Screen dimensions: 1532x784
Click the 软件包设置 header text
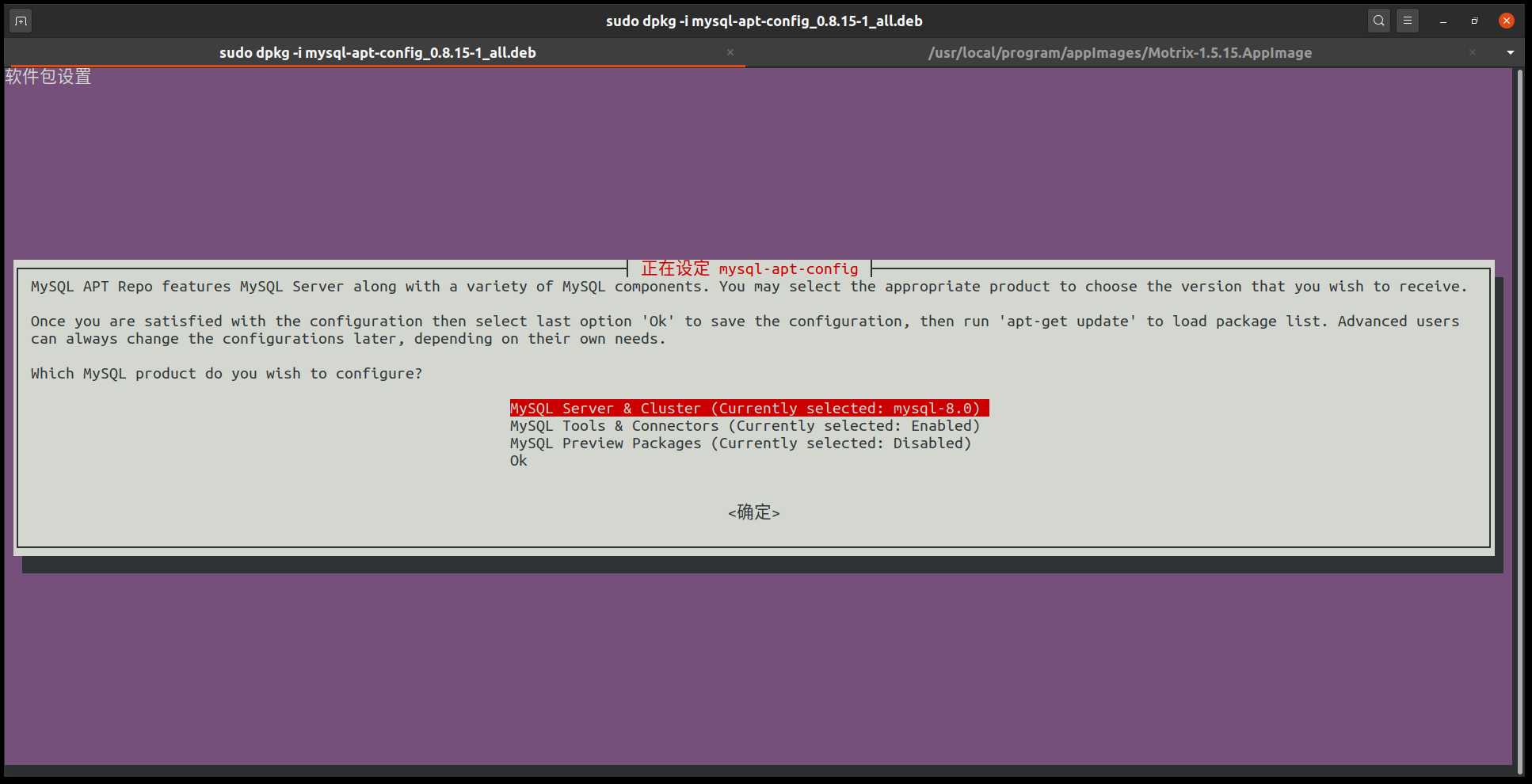point(48,77)
